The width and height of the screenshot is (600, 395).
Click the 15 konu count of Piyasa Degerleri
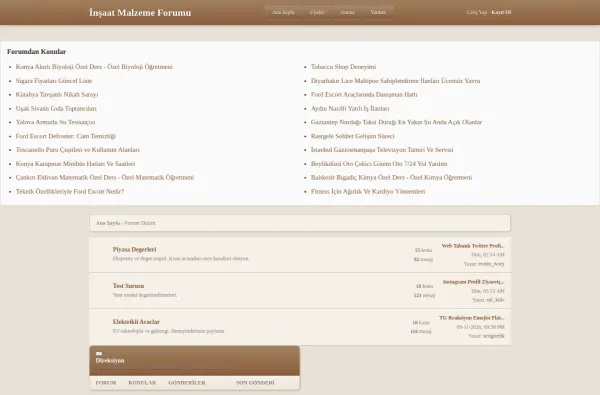click(423, 250)
